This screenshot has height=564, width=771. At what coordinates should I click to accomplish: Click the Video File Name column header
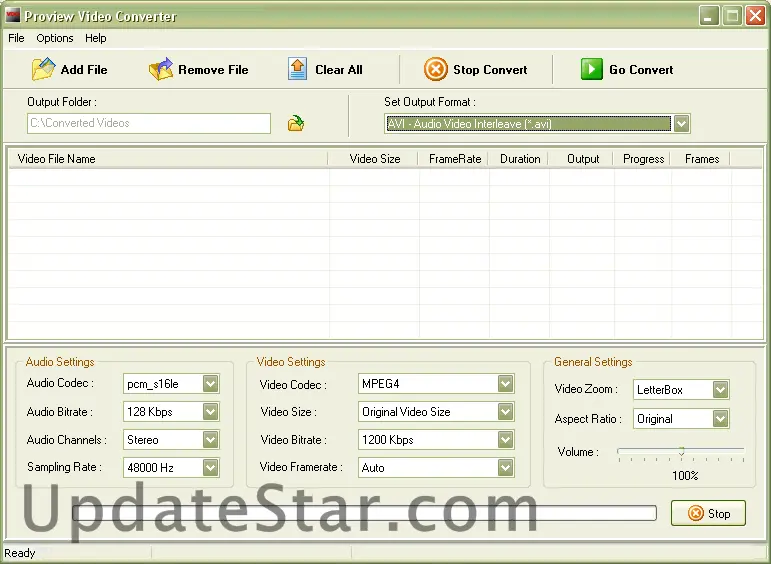point(57,159)
